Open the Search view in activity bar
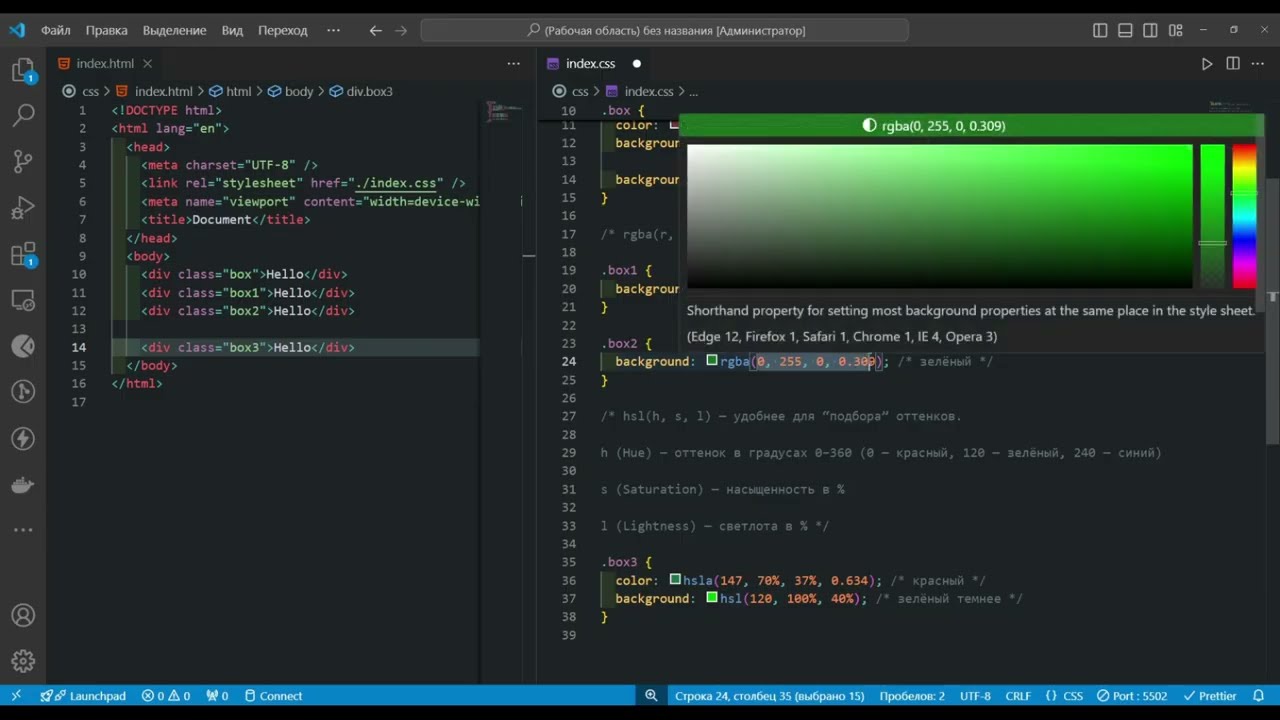 (x=23, y=115)
